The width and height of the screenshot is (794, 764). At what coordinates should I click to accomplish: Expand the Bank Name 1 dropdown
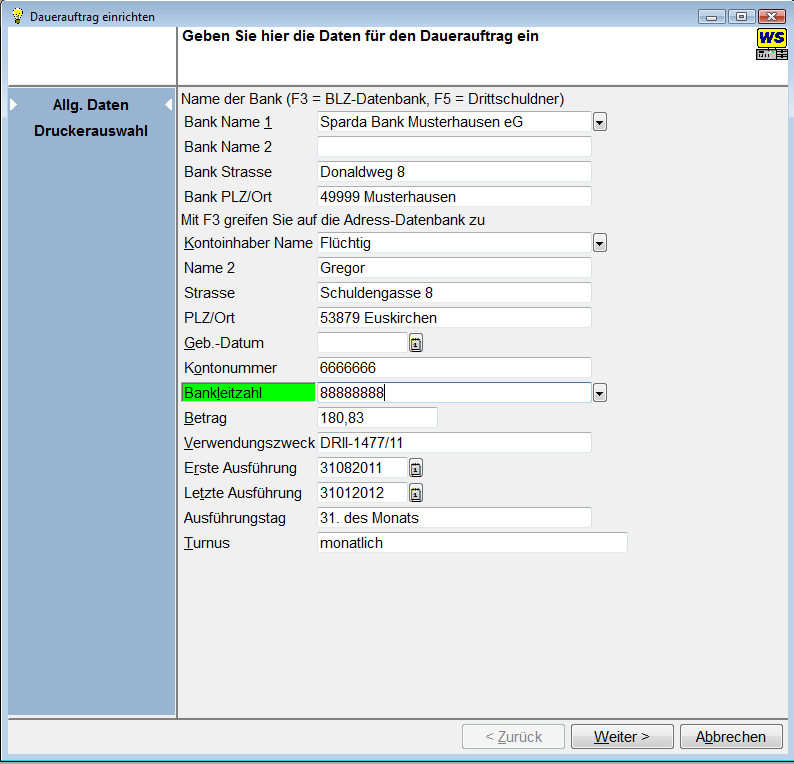click(600, 122)
